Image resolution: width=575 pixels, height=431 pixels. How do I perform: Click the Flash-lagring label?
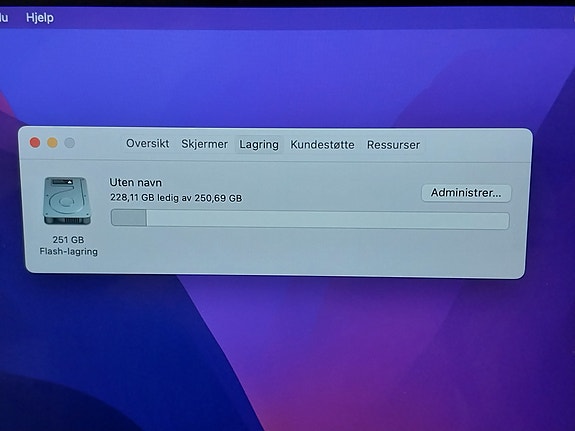(x=69, y=252)
